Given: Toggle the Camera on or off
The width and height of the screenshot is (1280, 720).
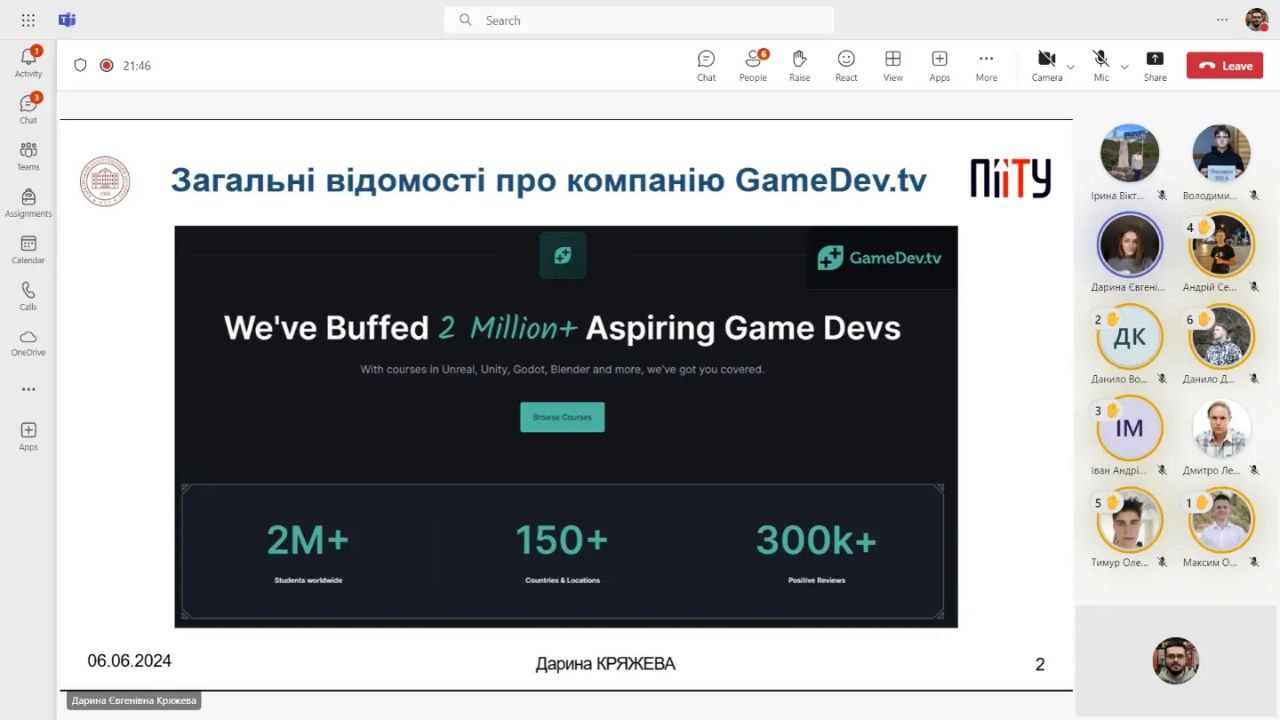Looking at the screenshot, I should tap(1046, 65).
